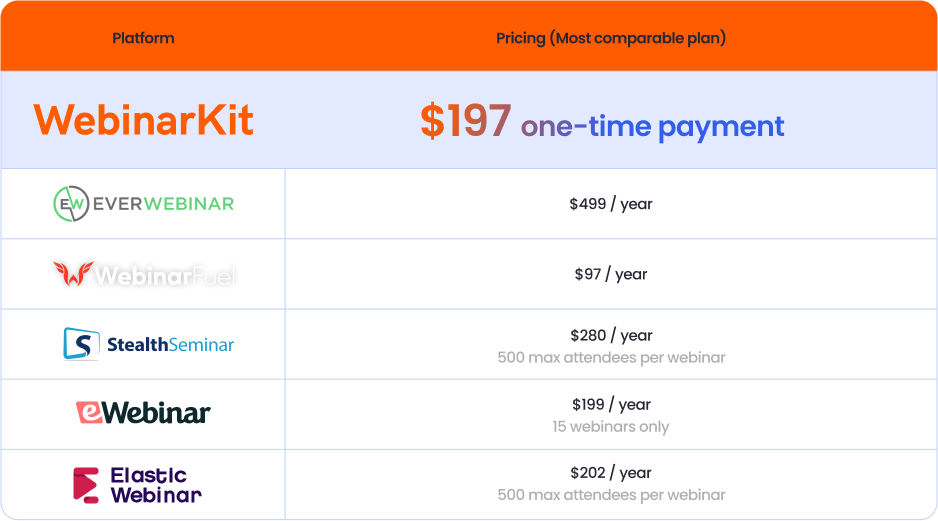Click the Elastic Webinar pink E icon

click(86, 484)
